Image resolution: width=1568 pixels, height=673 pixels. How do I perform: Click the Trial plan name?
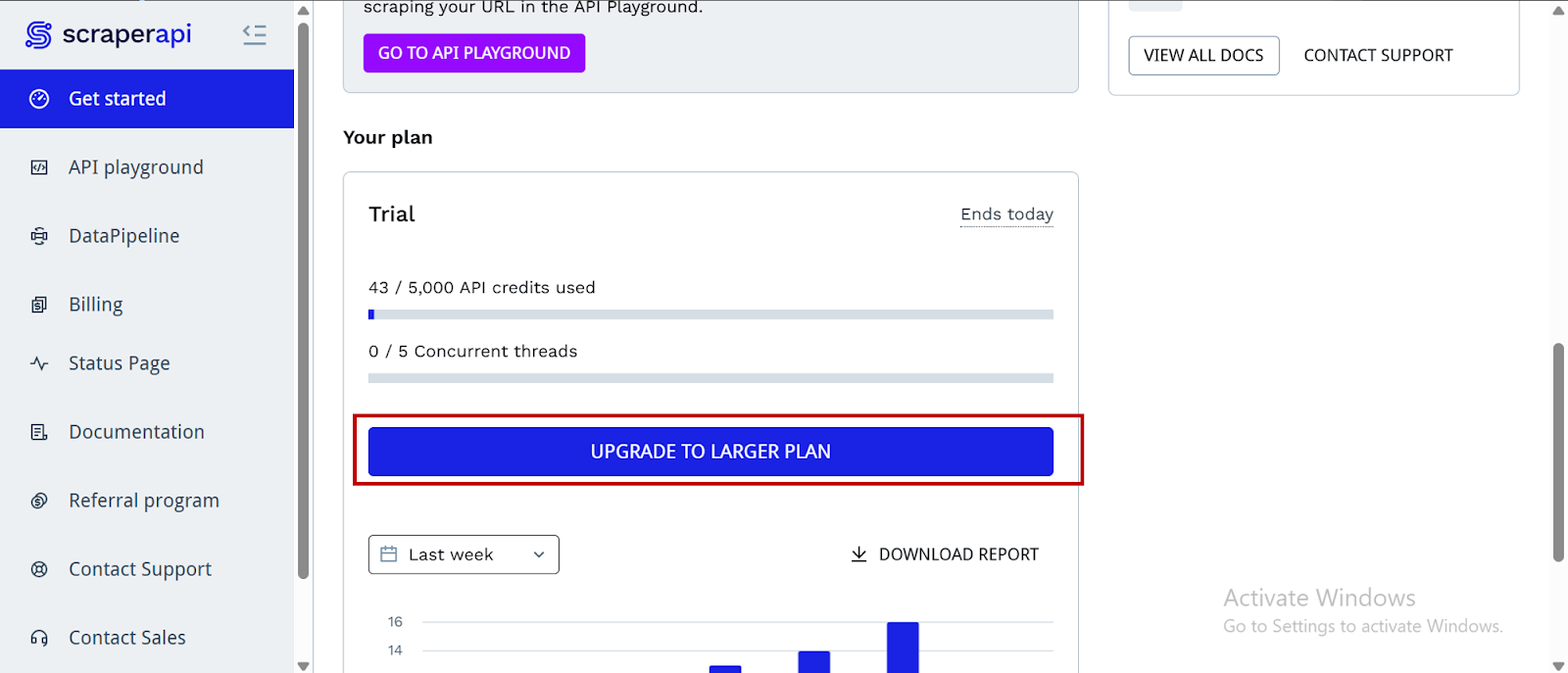(x=392, y=215)
